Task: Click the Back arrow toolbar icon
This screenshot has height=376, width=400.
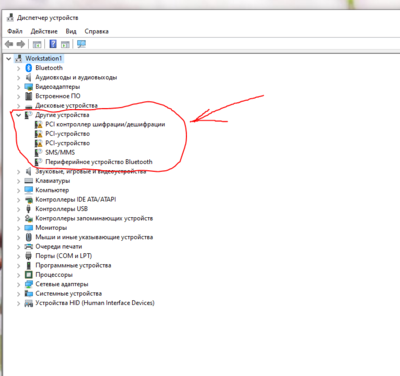Action: pos(9,44)
